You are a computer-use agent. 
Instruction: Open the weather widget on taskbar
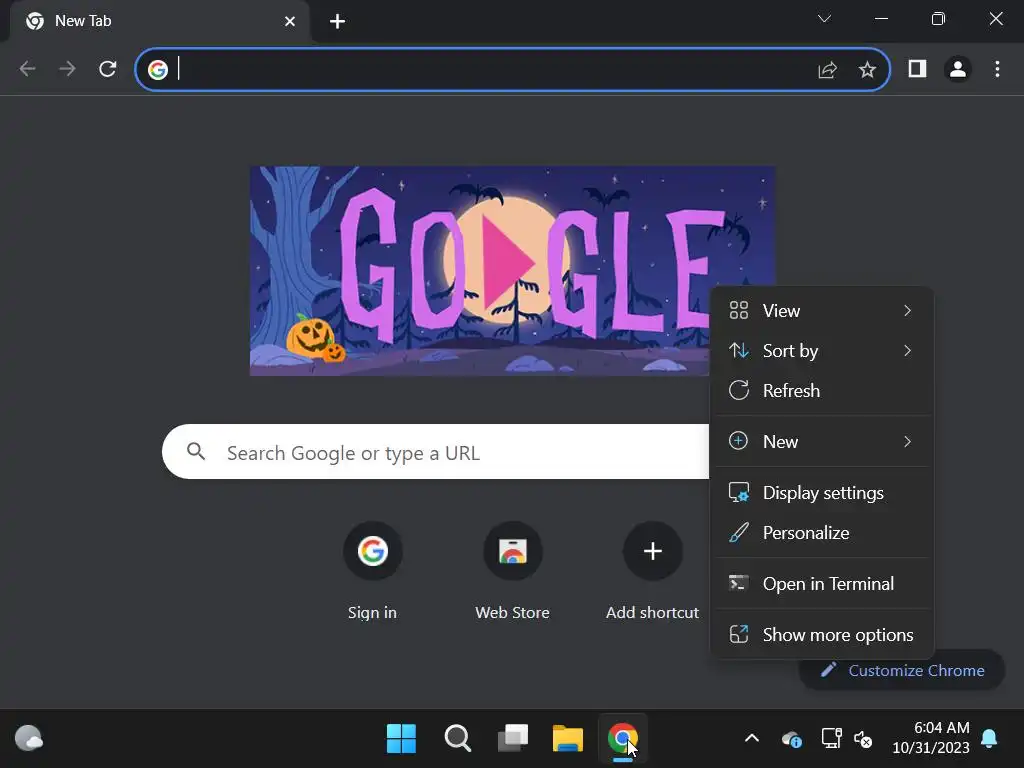tap(28, 739)
